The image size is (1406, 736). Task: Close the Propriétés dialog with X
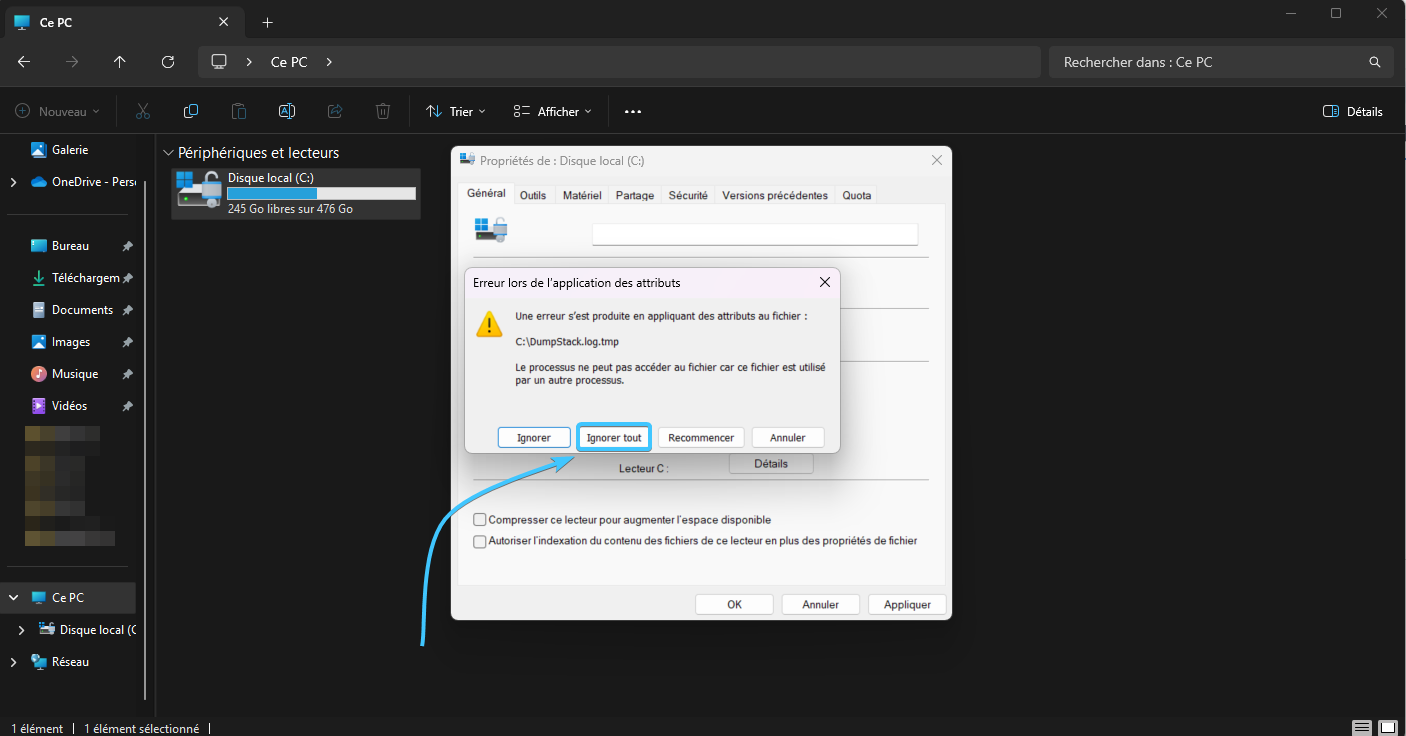(937, 160)
